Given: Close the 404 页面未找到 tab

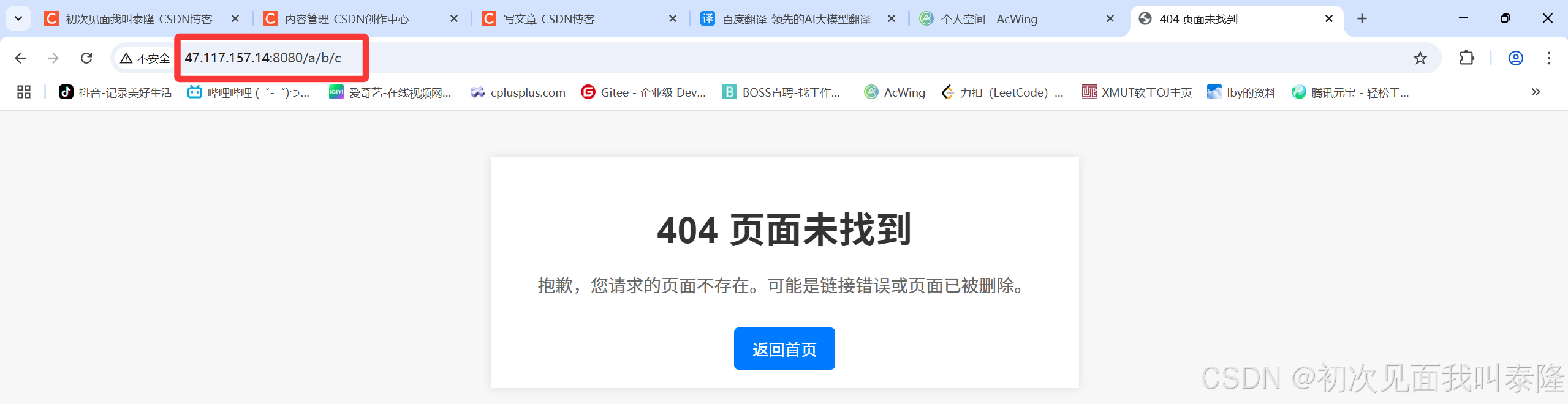Looking at the screenshot, I should click(1329, 19).
